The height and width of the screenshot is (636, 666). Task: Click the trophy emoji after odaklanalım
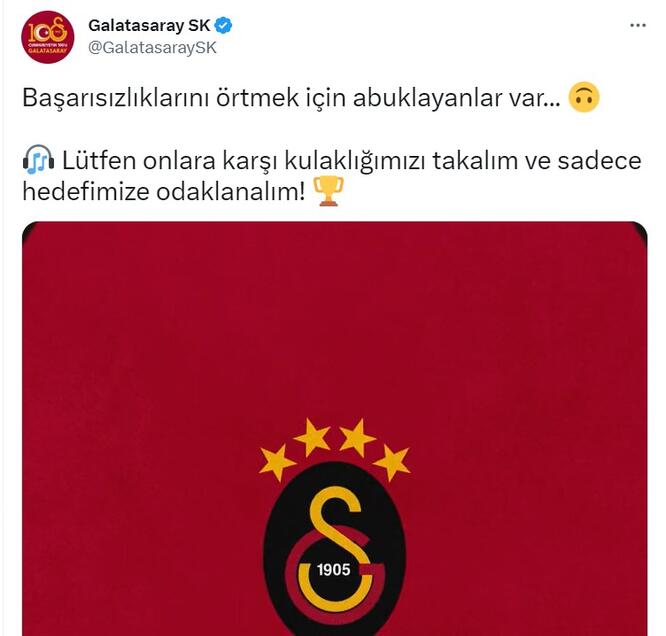pyautogui.click(x=328, y=191)
